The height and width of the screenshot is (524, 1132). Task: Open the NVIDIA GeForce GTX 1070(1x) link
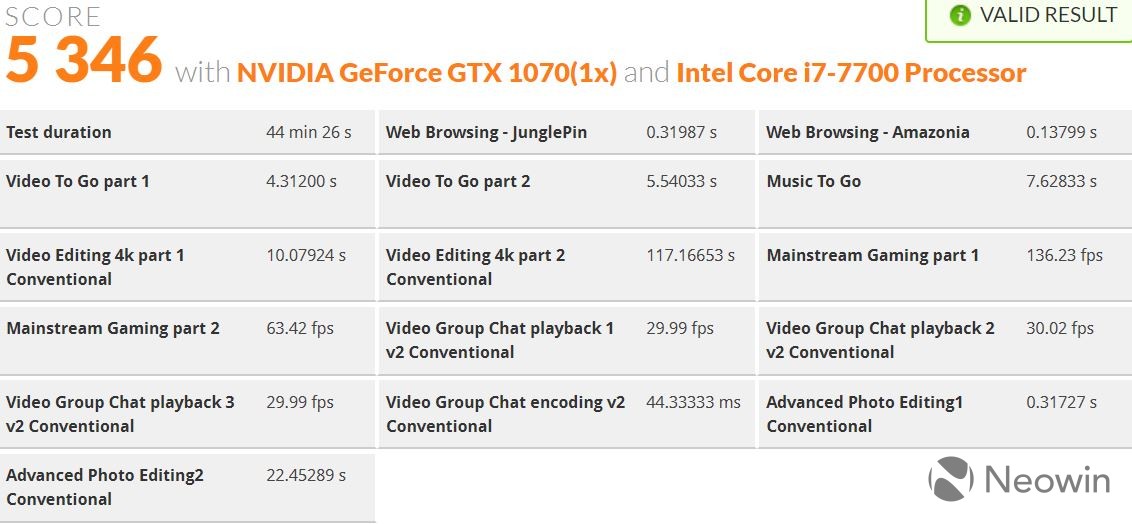point(427,73)
